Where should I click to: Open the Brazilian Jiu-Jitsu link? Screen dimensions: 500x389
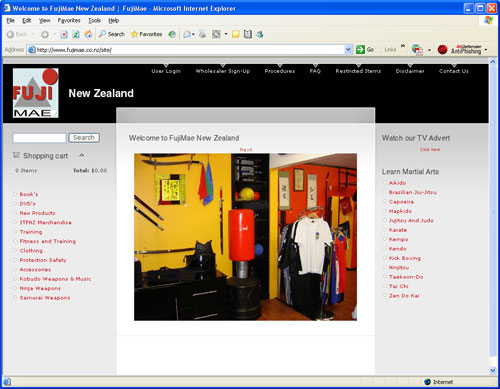point(413,192)
